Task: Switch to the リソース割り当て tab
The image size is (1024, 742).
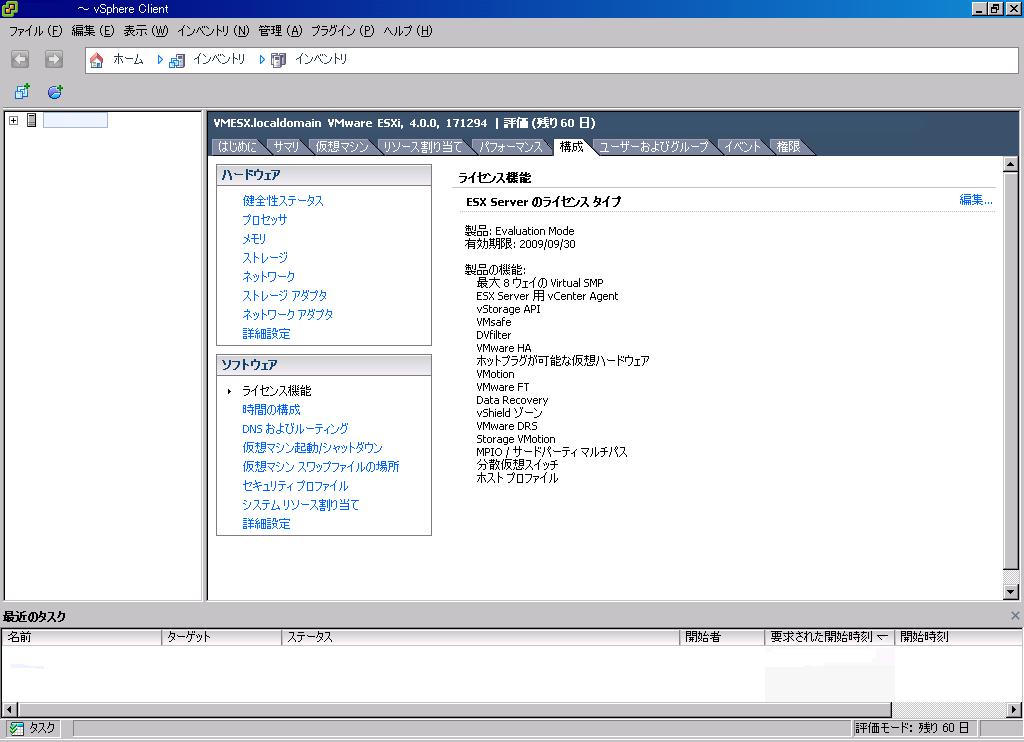Action: pyautogui.click(x=422, y=147)
